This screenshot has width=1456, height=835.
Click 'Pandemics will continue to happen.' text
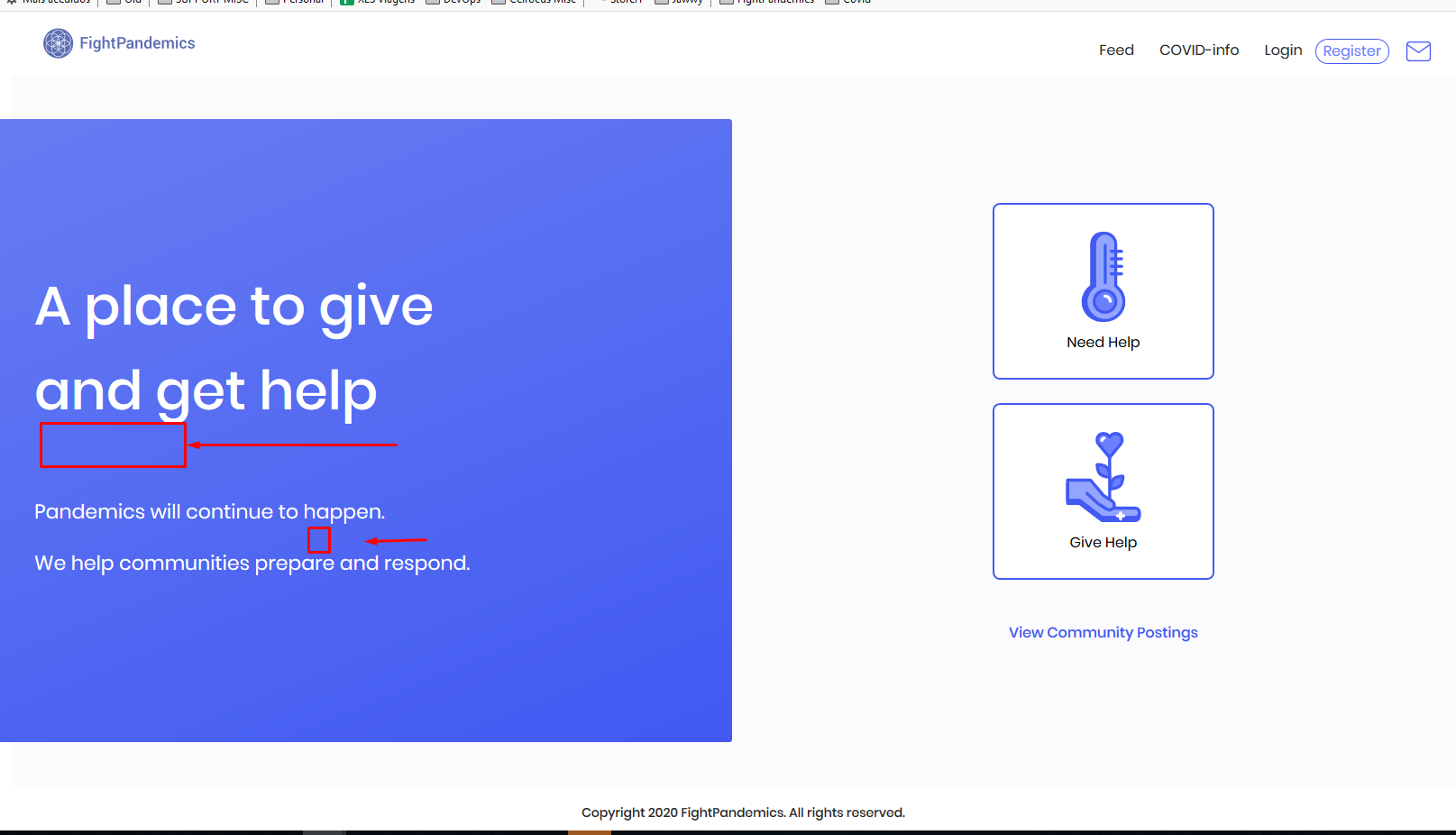[210, 512]
